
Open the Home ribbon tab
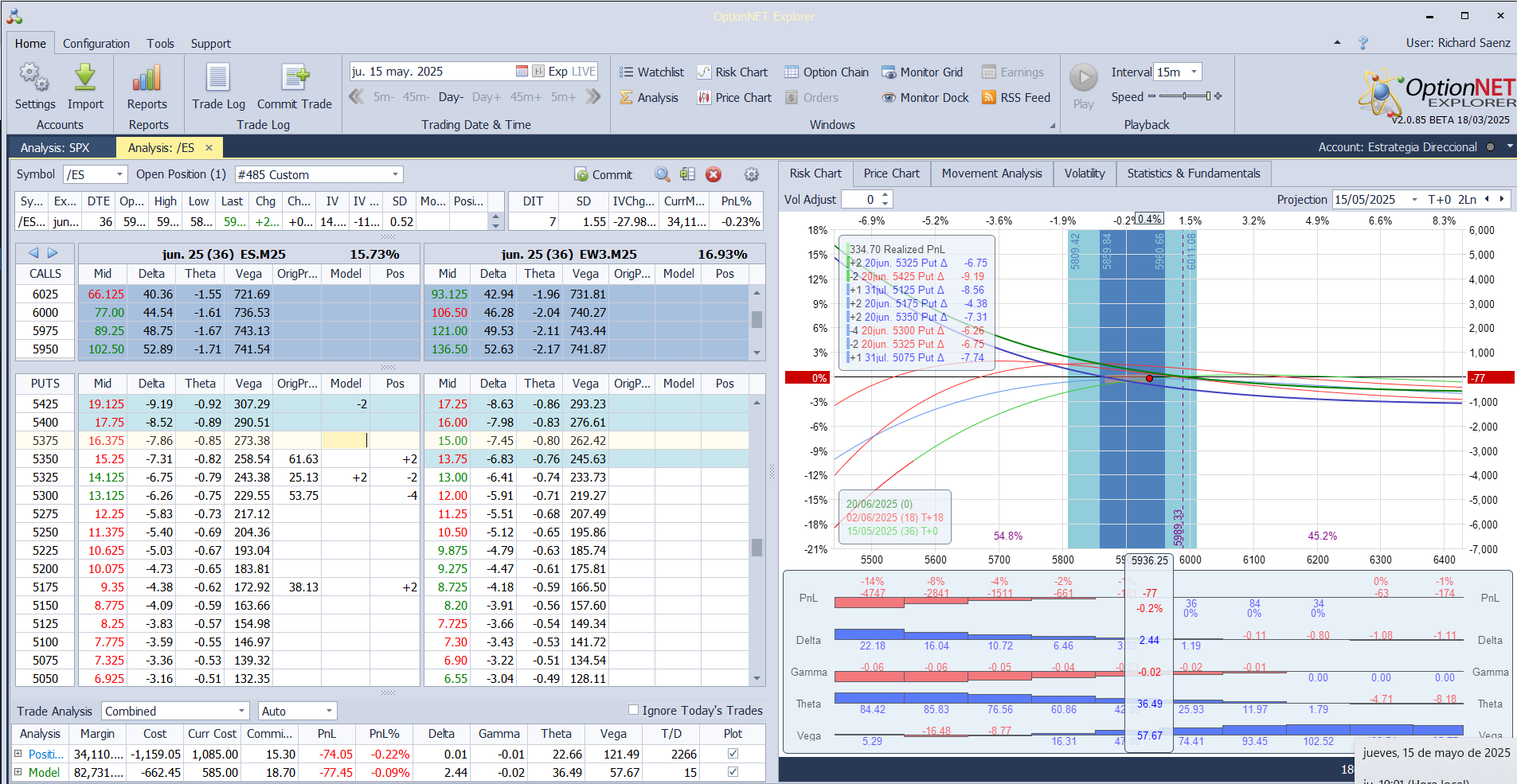coord(30,44)
